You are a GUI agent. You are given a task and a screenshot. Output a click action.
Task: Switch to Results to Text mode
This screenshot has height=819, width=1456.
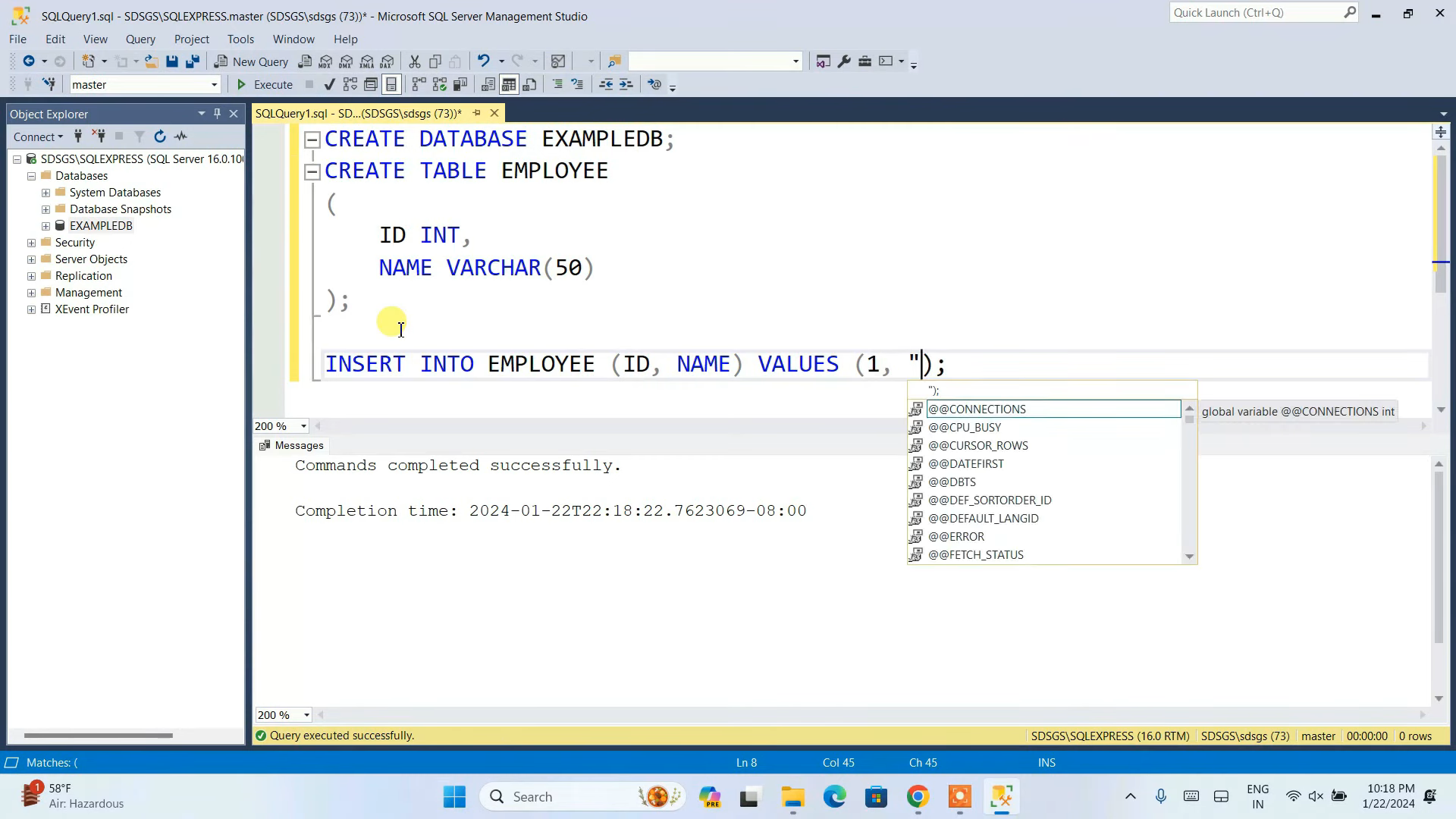pos(488,84)
